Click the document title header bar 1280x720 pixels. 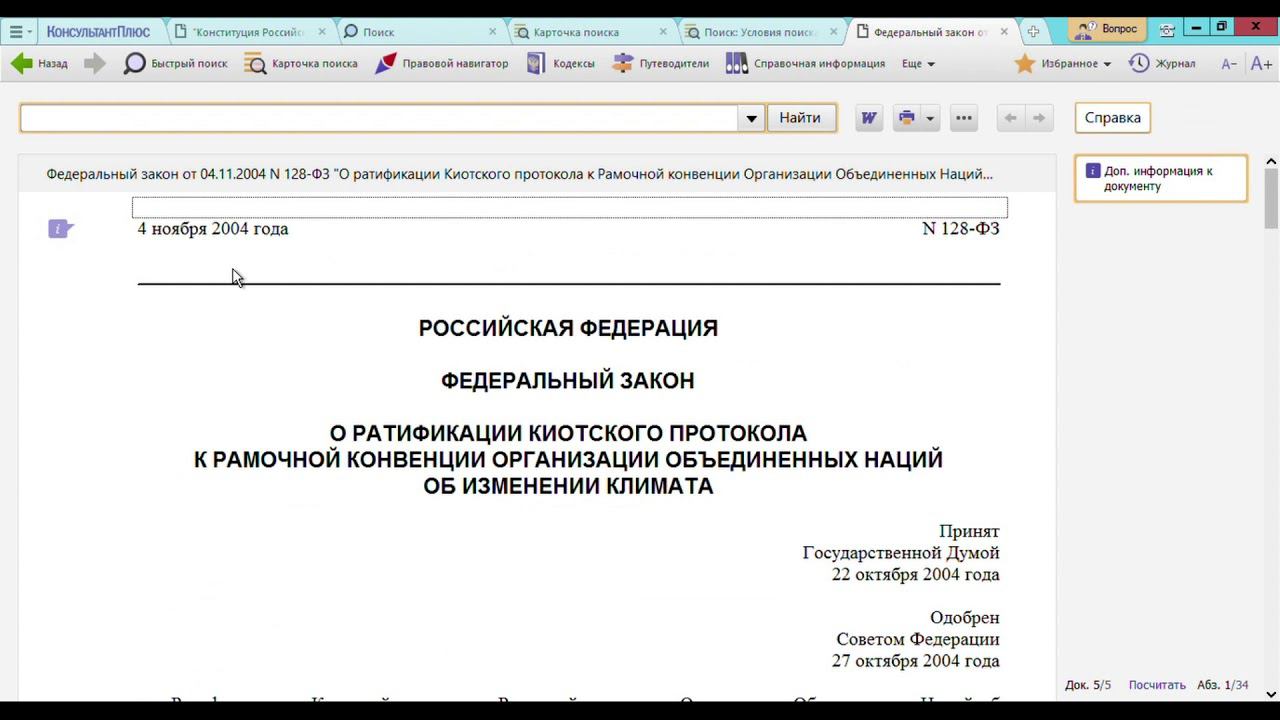pyautogui.click(x=537, y=174)
